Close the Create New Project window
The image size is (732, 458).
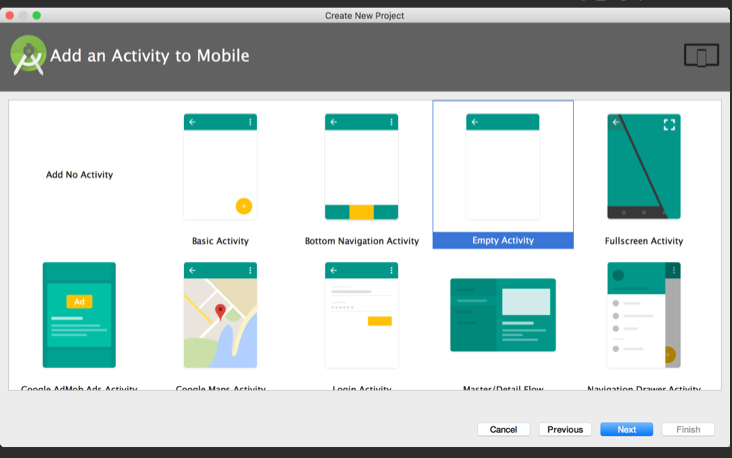(x=9, y=15)
